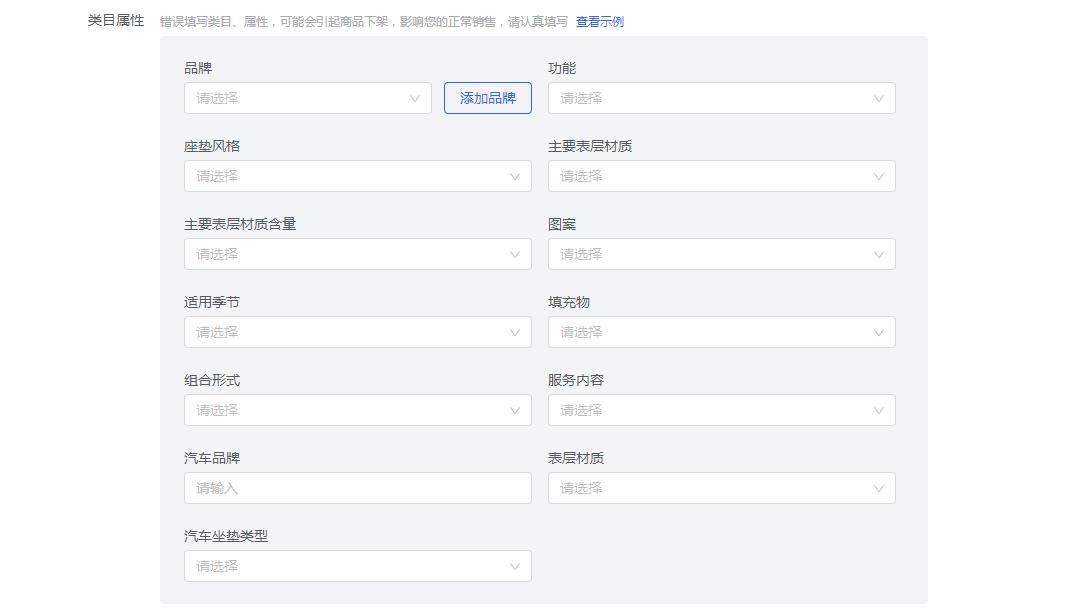The width and height of the screenshot is (1071, 616).
Task: Click the chevron arrow on 填充物 selector
Action: pos(879,332)
